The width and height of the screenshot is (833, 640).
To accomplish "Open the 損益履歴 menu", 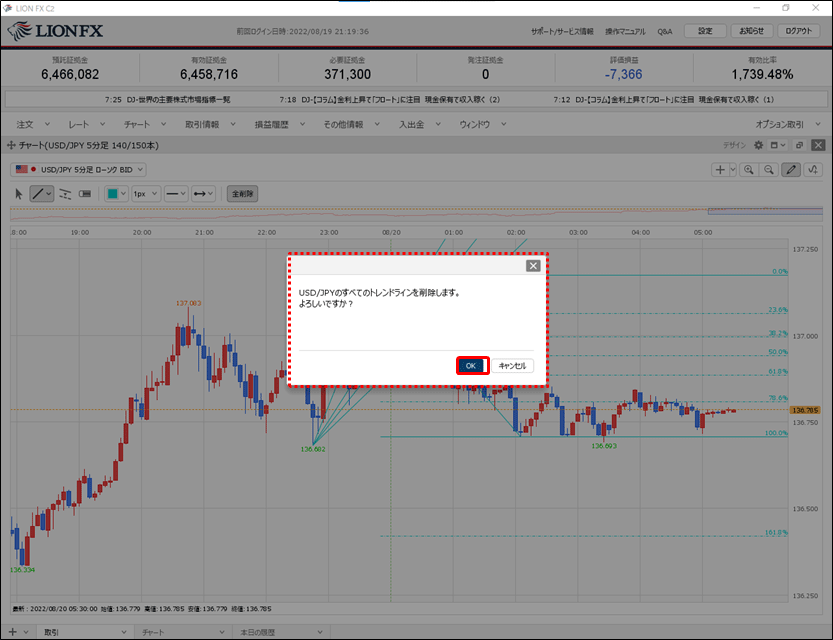I will (280, 124).
